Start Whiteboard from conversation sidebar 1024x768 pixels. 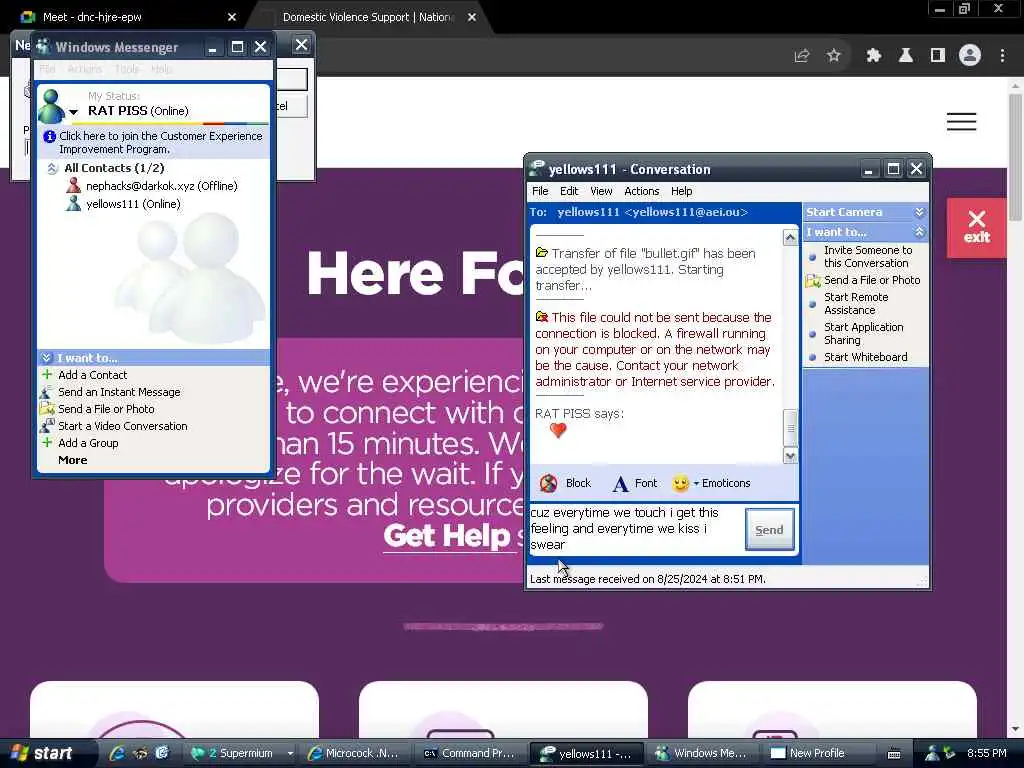click(x=865, y=357)
